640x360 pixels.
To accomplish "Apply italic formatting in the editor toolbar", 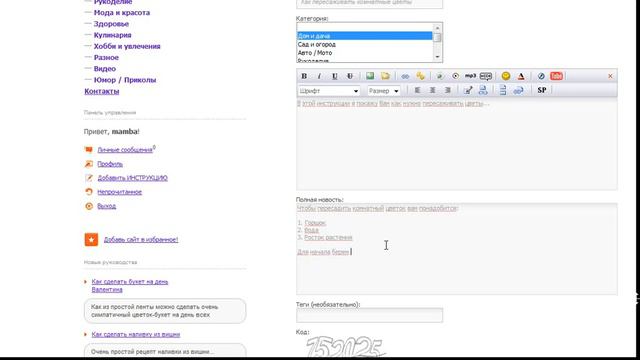I will [319, 76].
